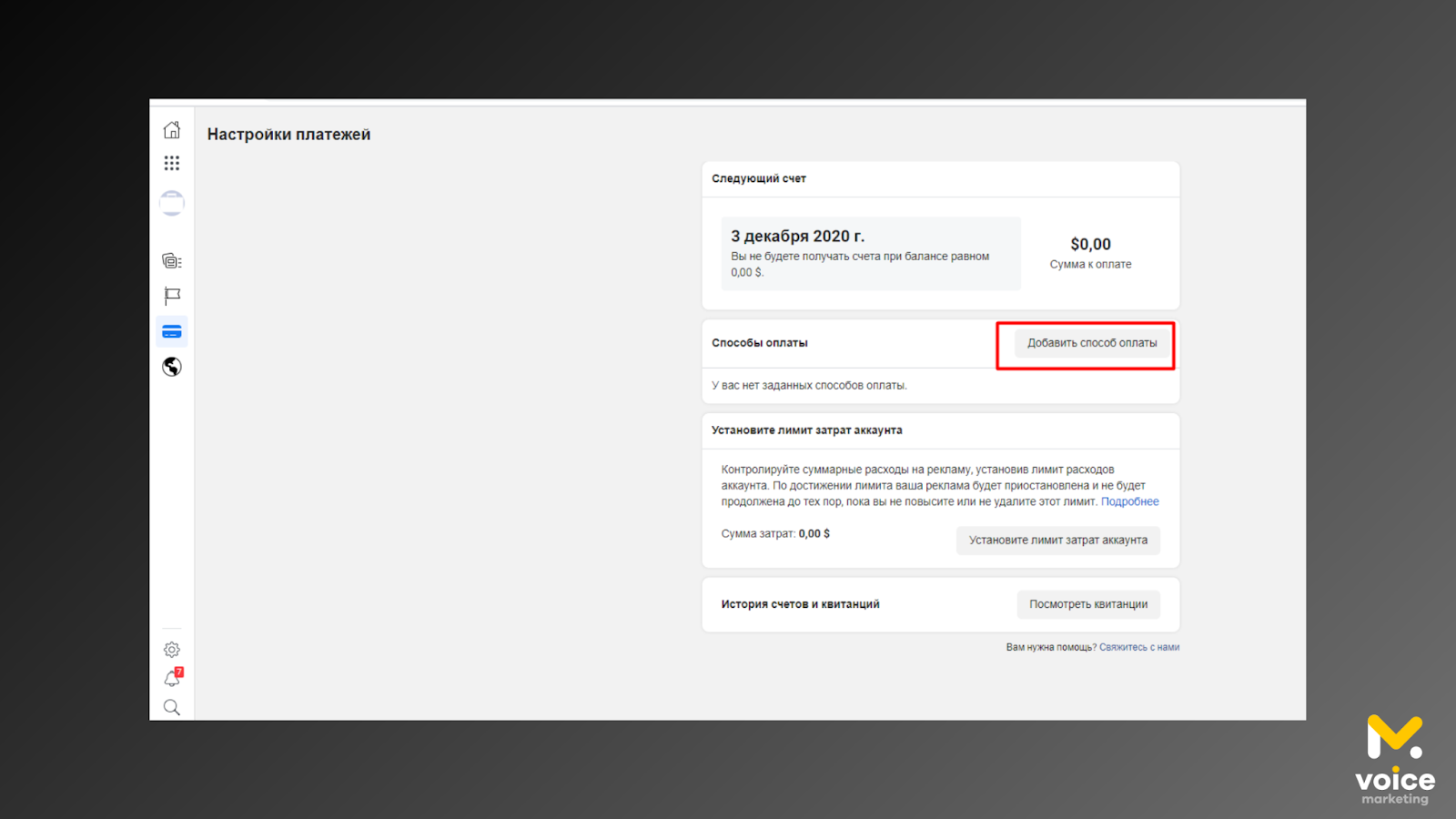The height and width of the screenshot is (819, 1456).
Task: Click the Следующий счет header
Action: 759,178
